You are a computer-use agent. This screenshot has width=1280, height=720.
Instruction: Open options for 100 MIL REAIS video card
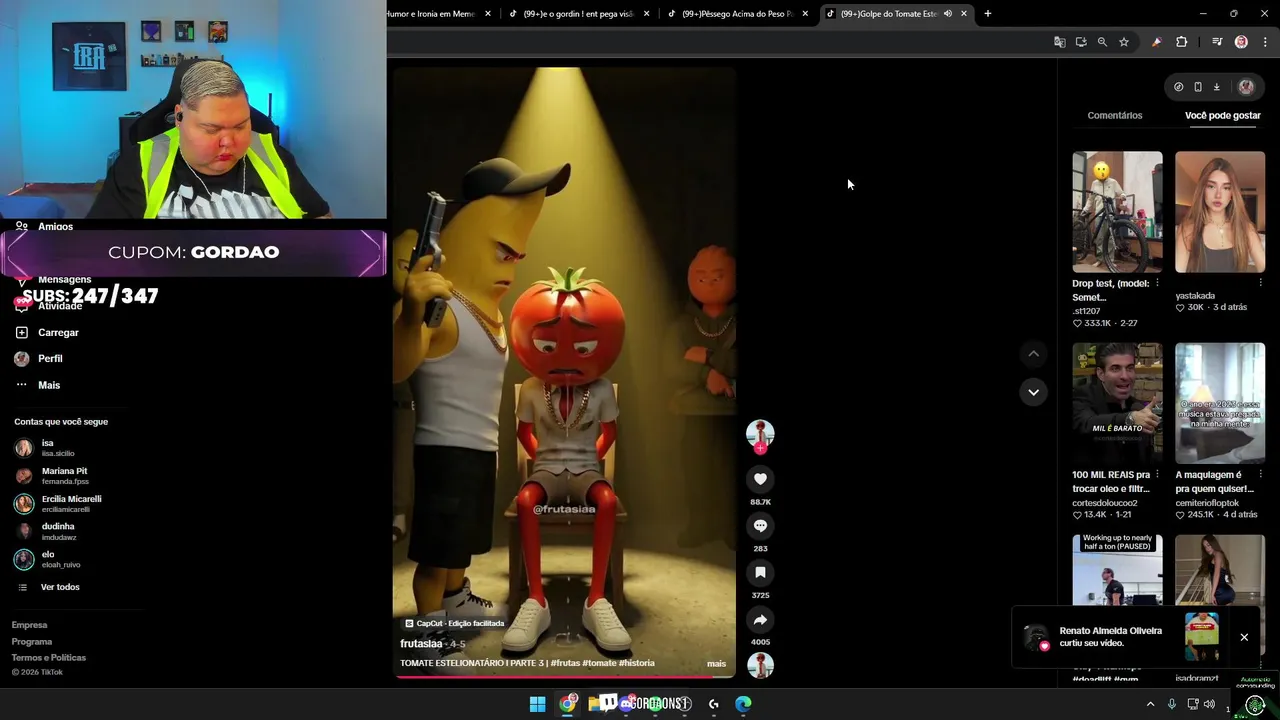1157,475
